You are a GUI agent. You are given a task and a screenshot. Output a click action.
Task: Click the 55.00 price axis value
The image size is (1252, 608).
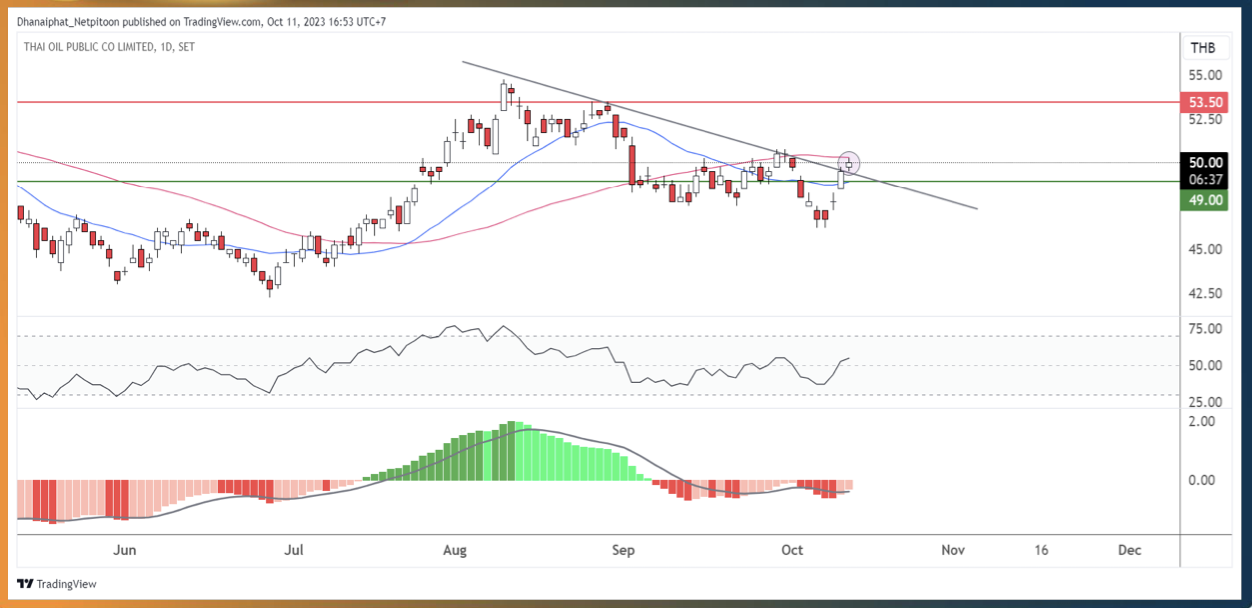(x=1205, y=75)
